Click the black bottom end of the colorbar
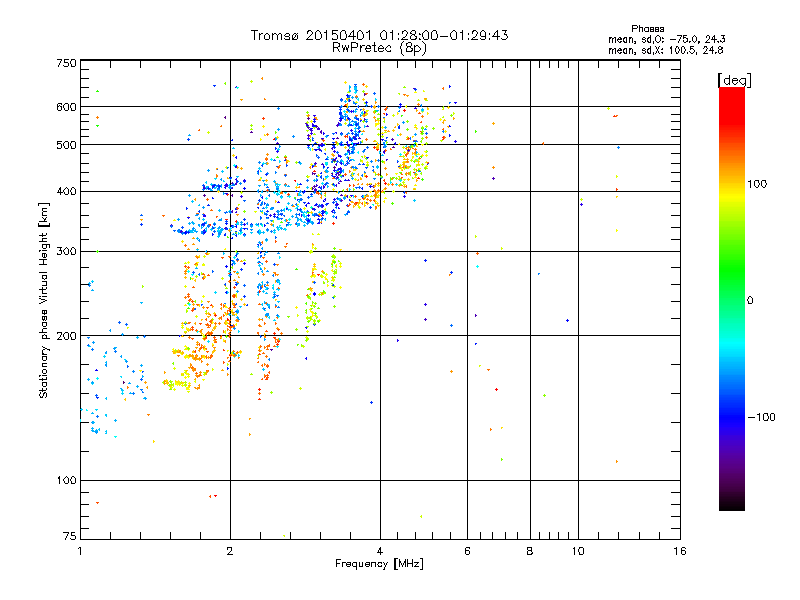The height and width of the screenshot is (600, 800). click(732, 503)
